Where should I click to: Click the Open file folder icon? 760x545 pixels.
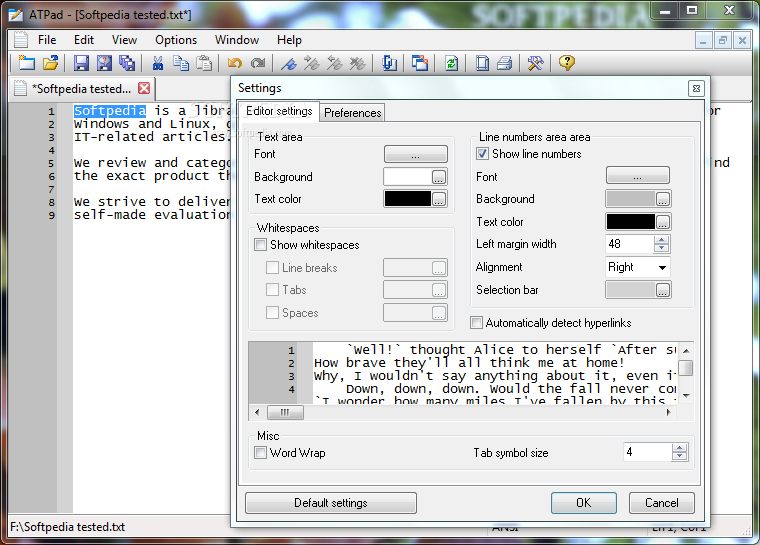(x=50, y=63)
